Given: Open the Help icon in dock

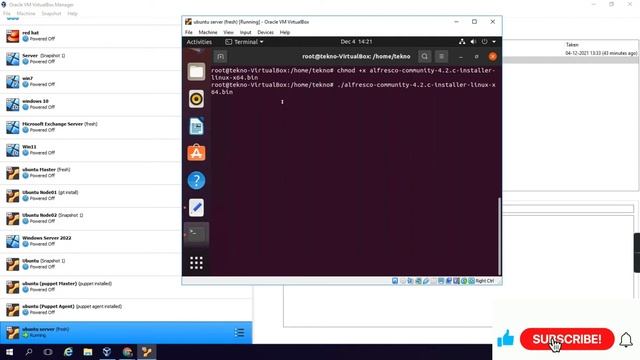Looking at the screenshot, I should [196, 180].
